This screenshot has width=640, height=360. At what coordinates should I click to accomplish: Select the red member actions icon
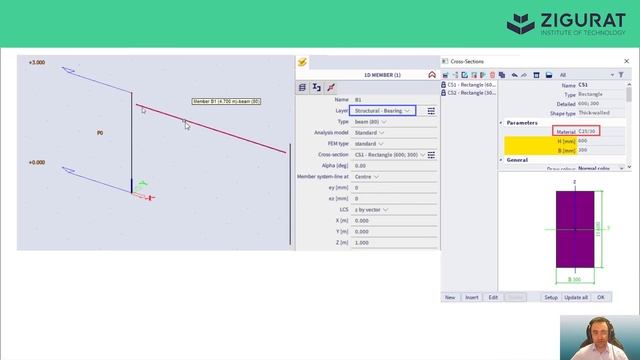click(x=331, y=87)
